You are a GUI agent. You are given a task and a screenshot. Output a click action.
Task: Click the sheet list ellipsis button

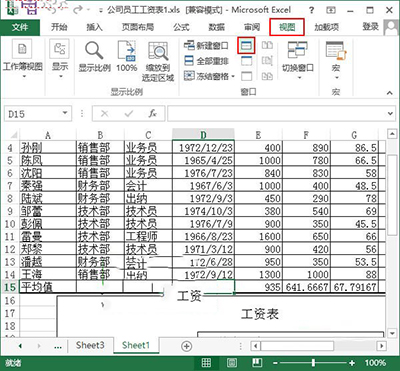pos(58,347)
